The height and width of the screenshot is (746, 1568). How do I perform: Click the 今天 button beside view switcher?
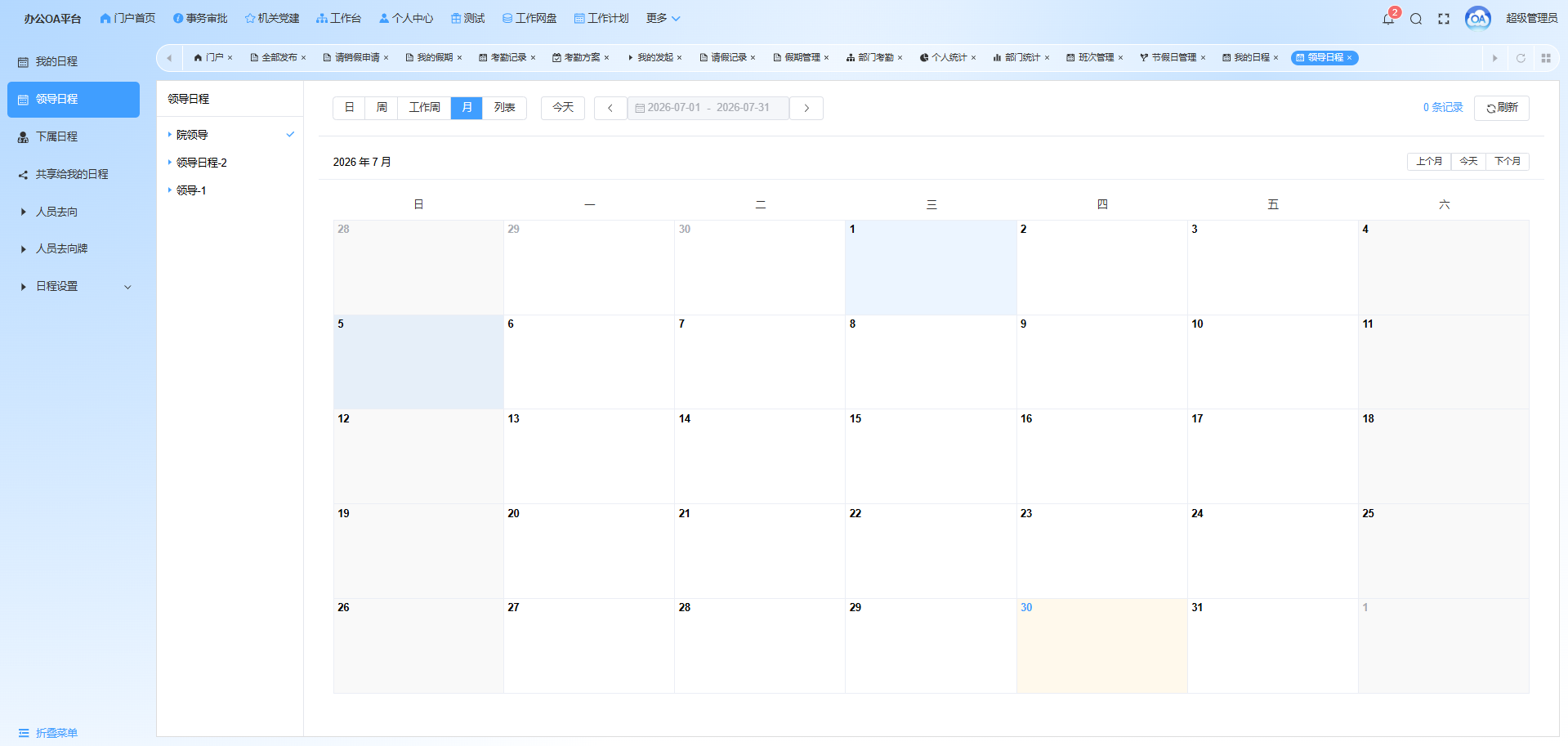coord(563,108)
